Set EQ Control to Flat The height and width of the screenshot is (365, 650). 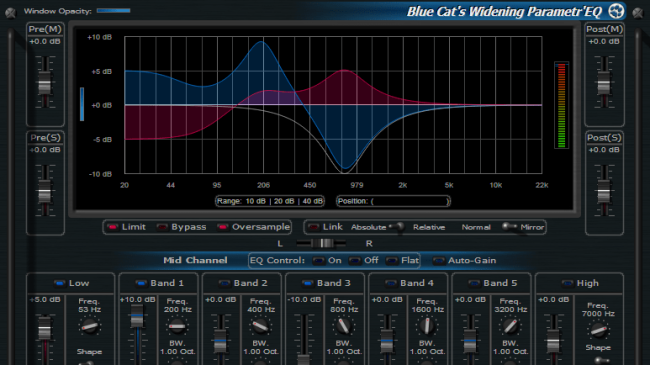coord(391,260)
